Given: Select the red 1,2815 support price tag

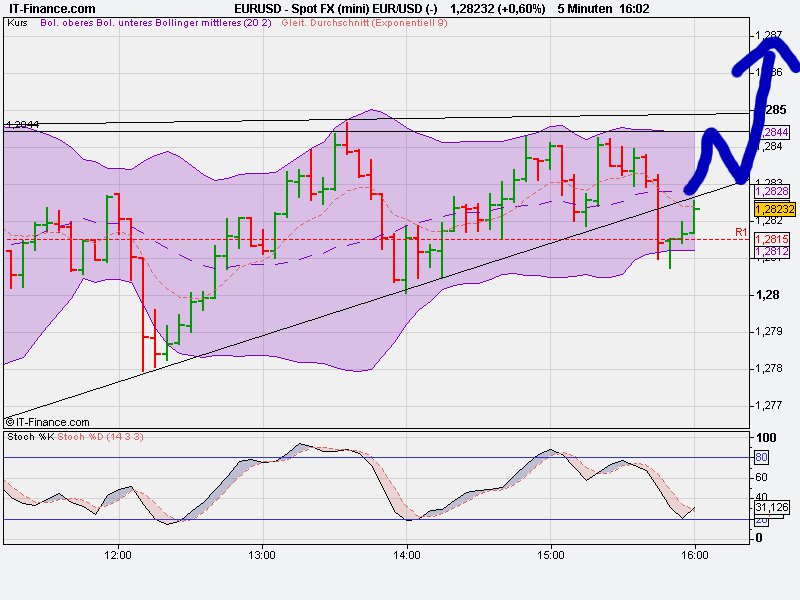Looking at the screenshot, I should 772,239.
